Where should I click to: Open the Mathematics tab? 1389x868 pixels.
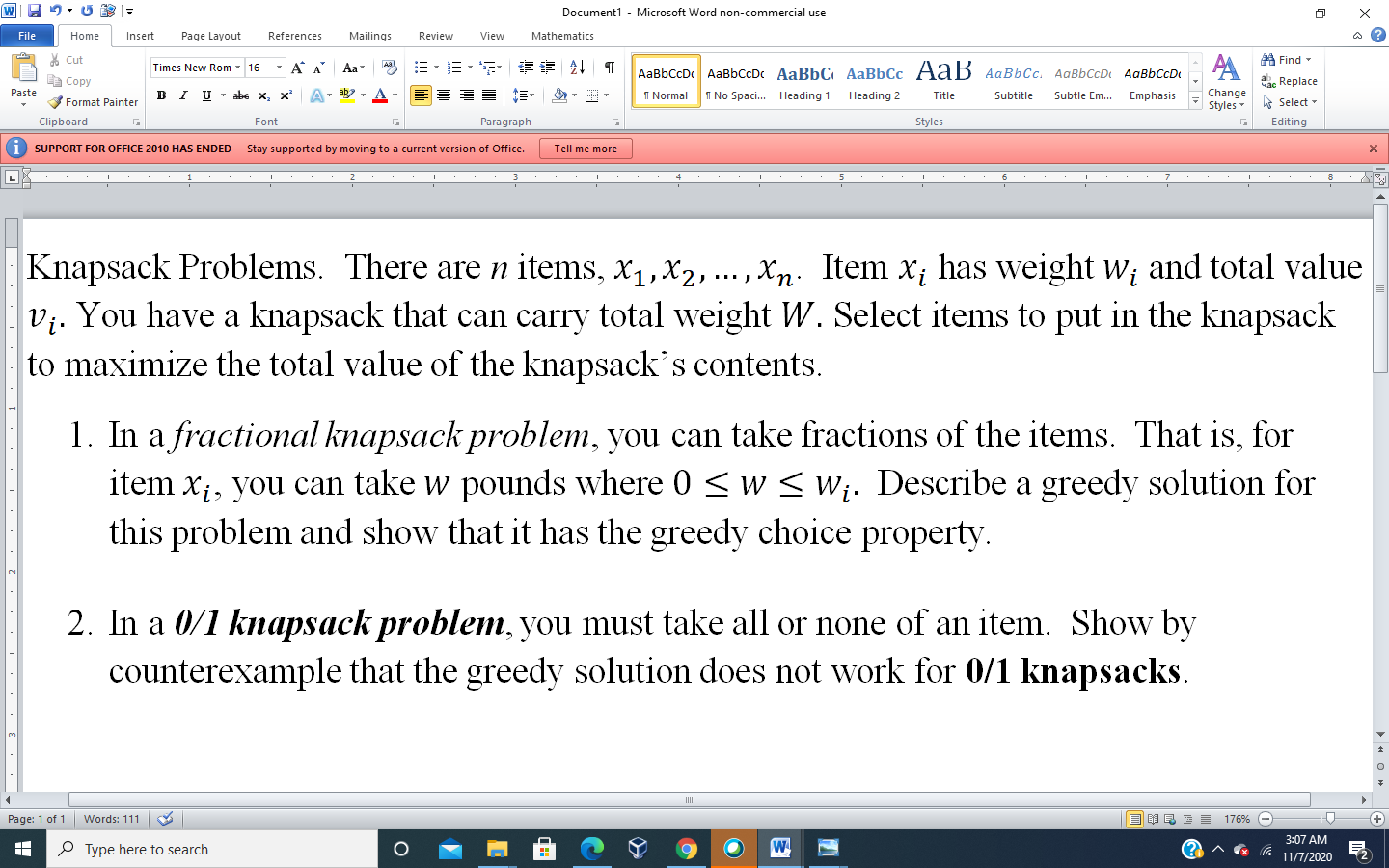click(561, 36)
